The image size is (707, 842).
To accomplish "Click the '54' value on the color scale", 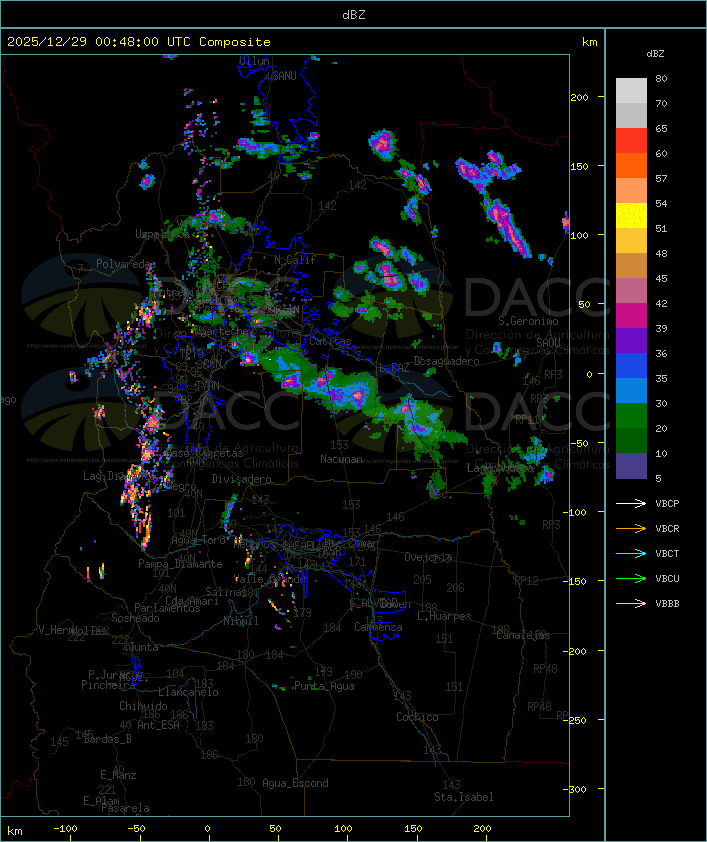I will [661, 204].
